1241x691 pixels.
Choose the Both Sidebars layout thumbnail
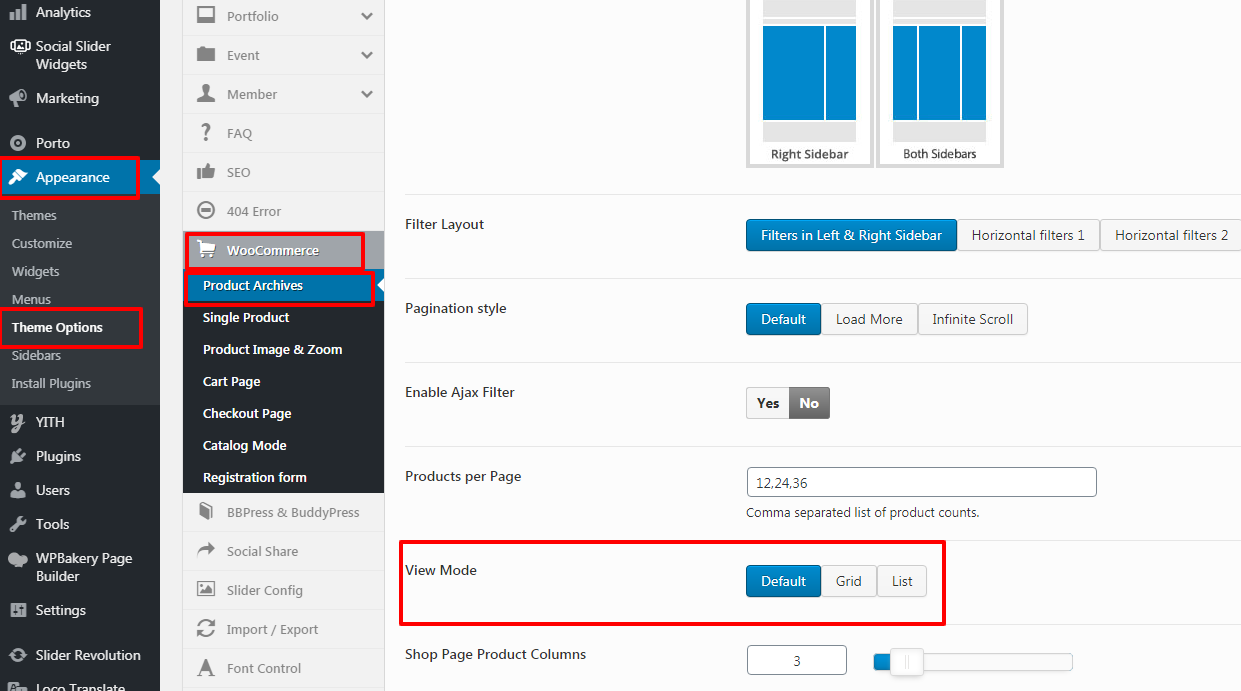click(939, 81)
